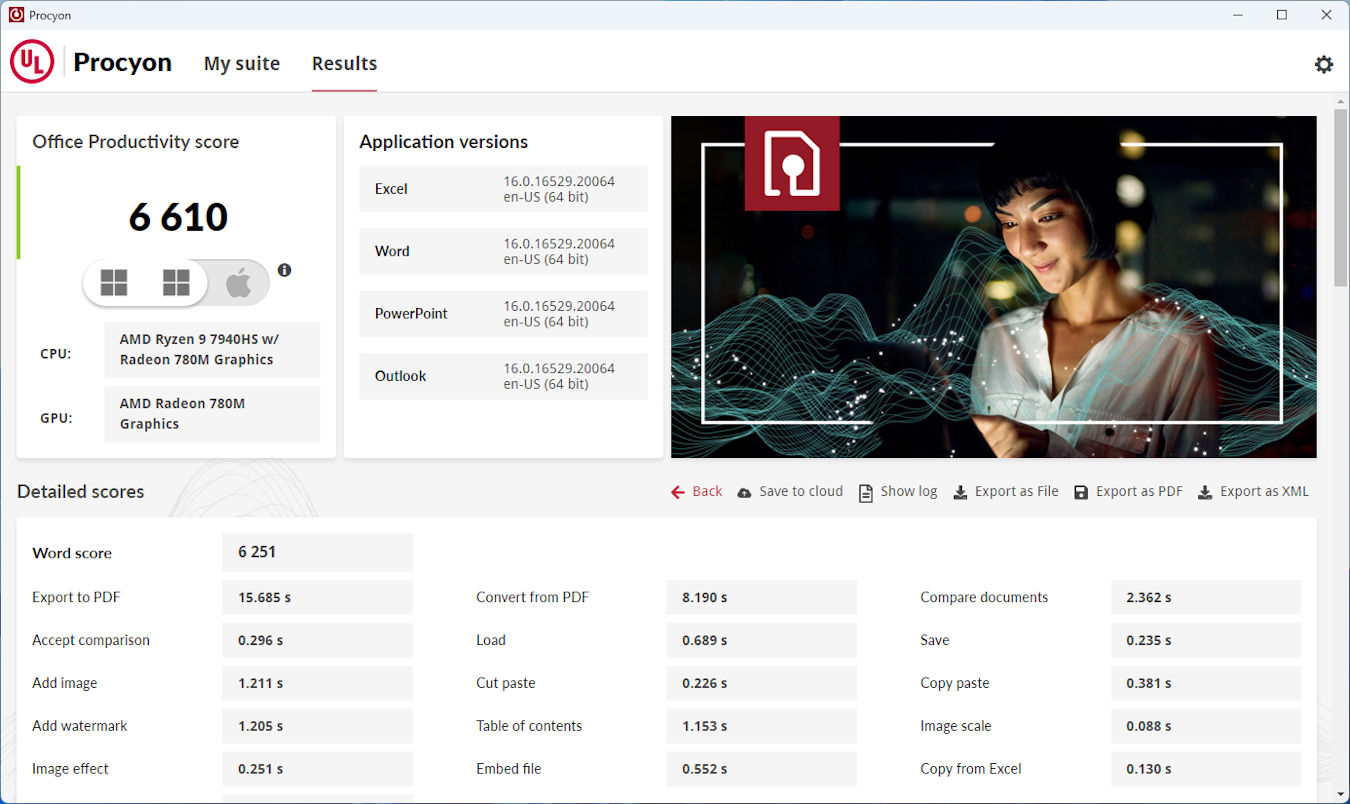The image size is (1350, 804).
Task: Click the red document icon on the banner
Action: 792,163
